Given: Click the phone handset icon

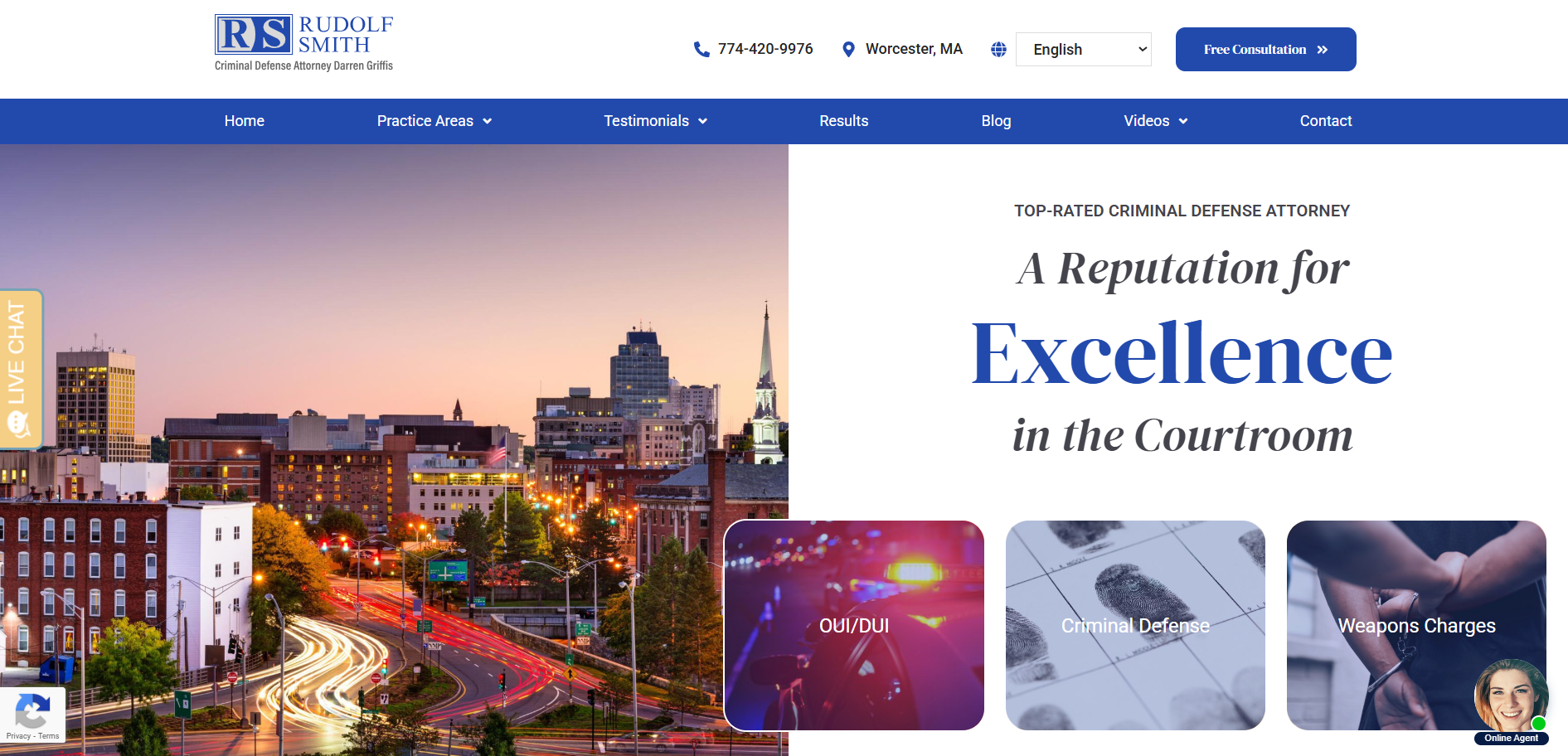Looking at the screenshot, I should click(701, 50).
